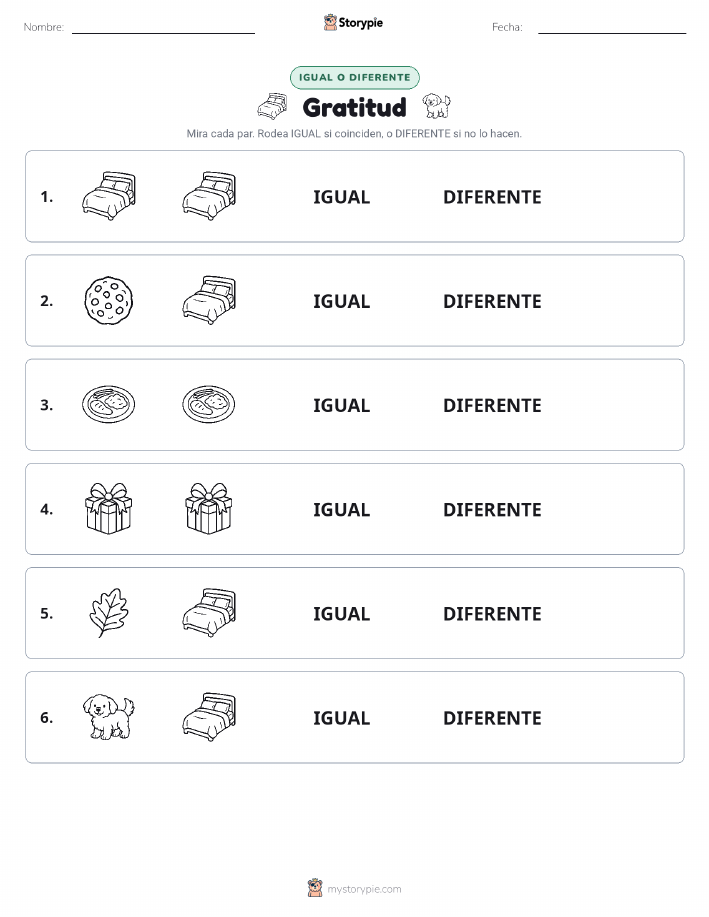
Task: Click the left bed picture in row 1
Action: click(109, 196)
